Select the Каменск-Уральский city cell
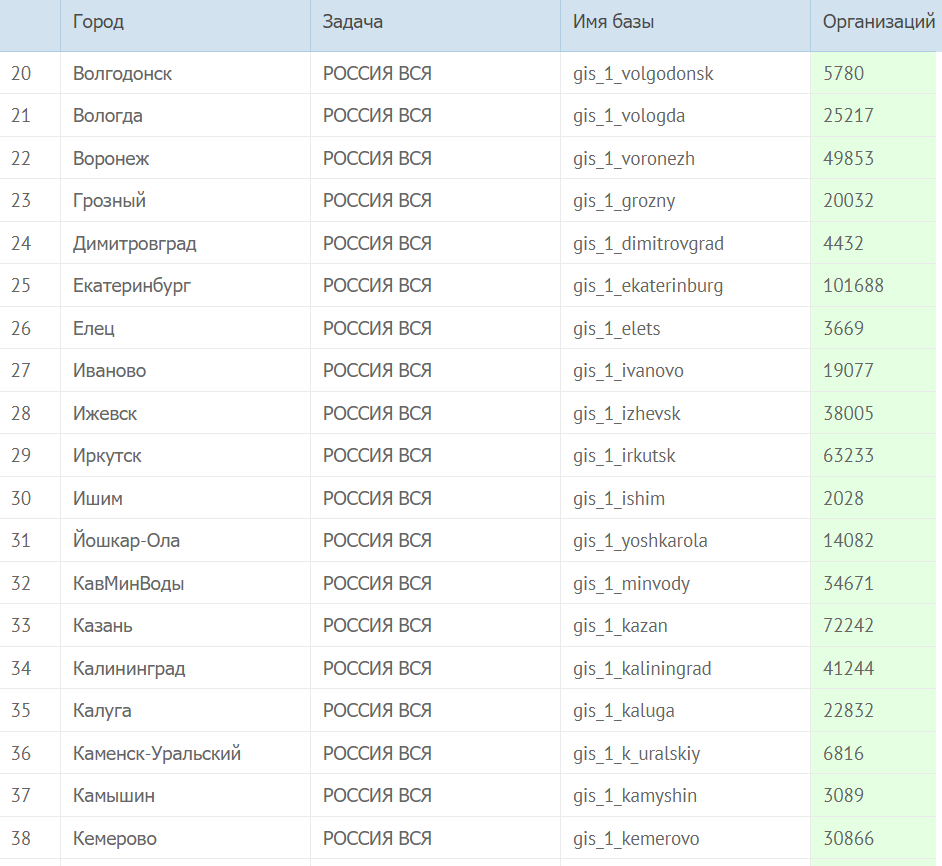The width and height of the screenshot is (942, 866). [x=157, y=753]
